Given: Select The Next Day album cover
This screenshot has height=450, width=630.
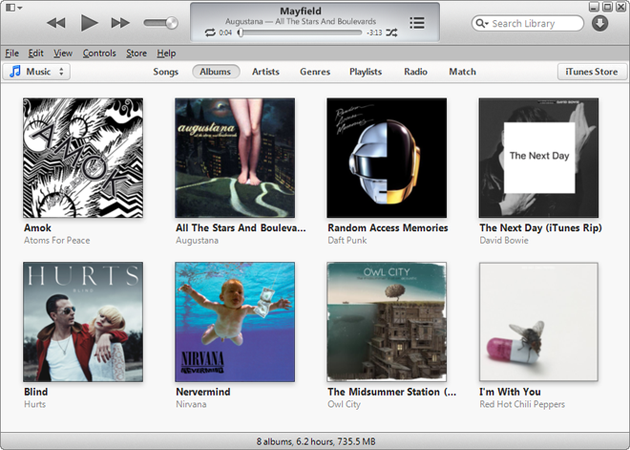Looking at the screenshot, I should (x=538, y=158).
